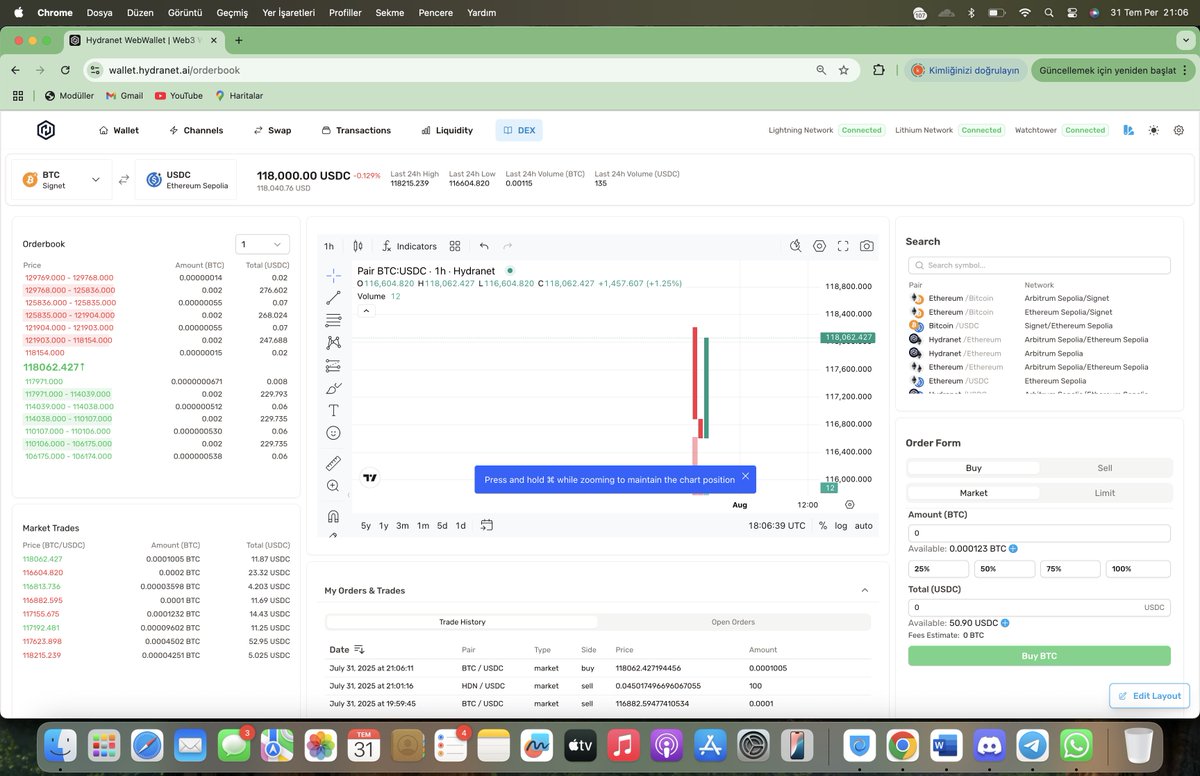Dismiss the zooming hint tooltip

tap(745, 477)
